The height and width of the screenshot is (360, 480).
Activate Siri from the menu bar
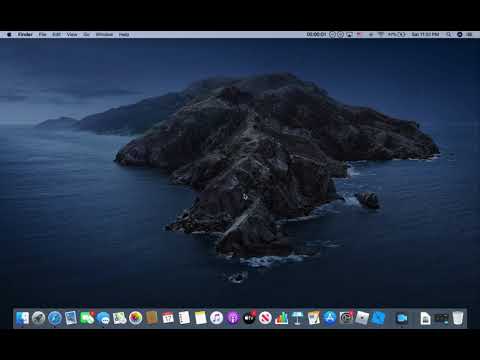pos(460,34)
